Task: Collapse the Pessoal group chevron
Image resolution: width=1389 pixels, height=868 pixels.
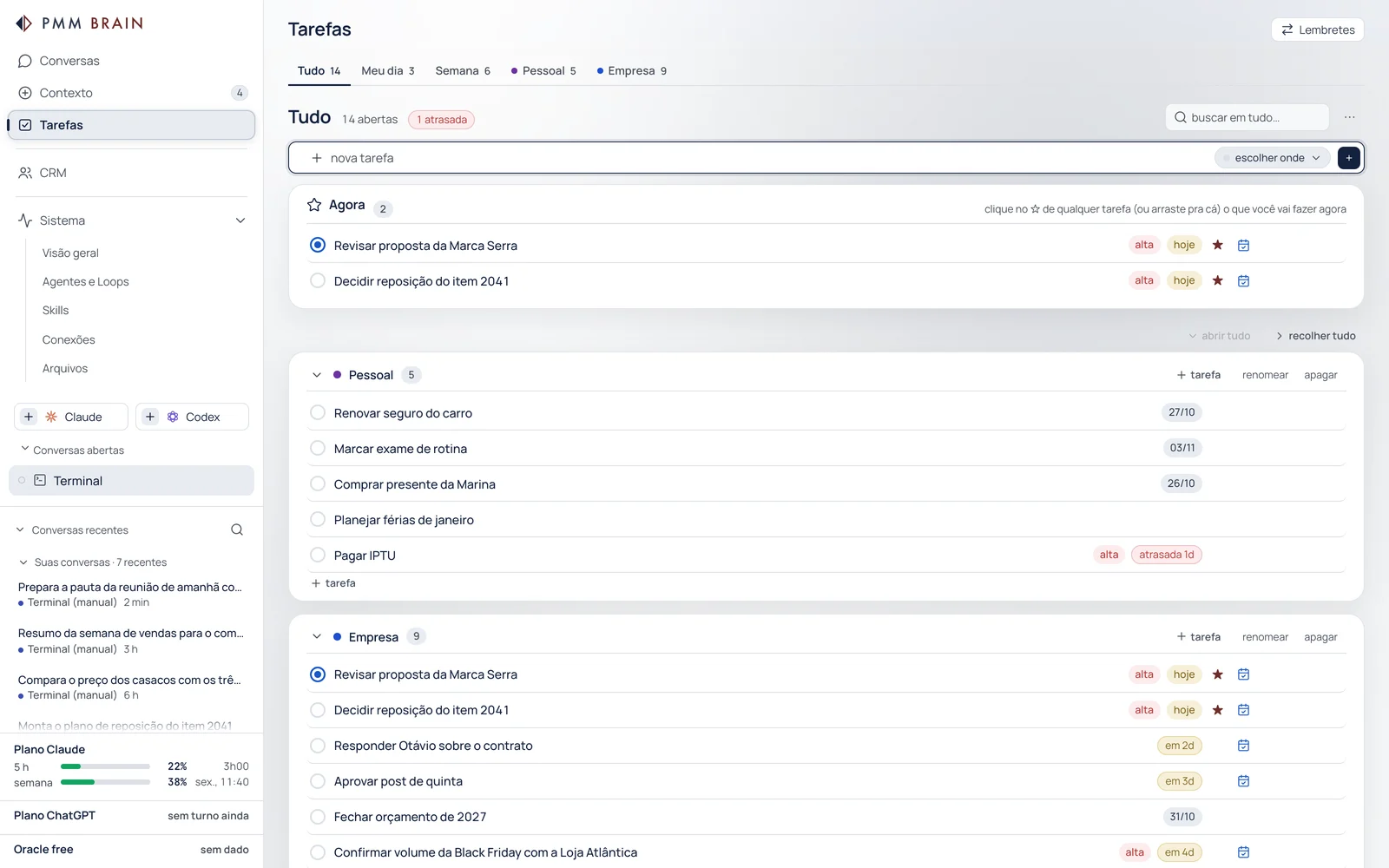Action: [x=317, y=375]
